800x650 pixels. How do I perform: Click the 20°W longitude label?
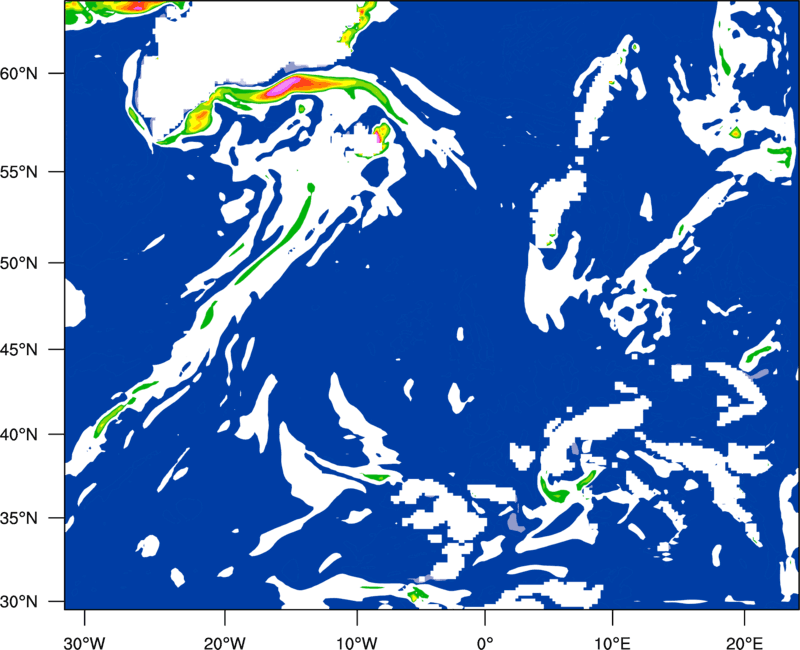coord(224,642)
